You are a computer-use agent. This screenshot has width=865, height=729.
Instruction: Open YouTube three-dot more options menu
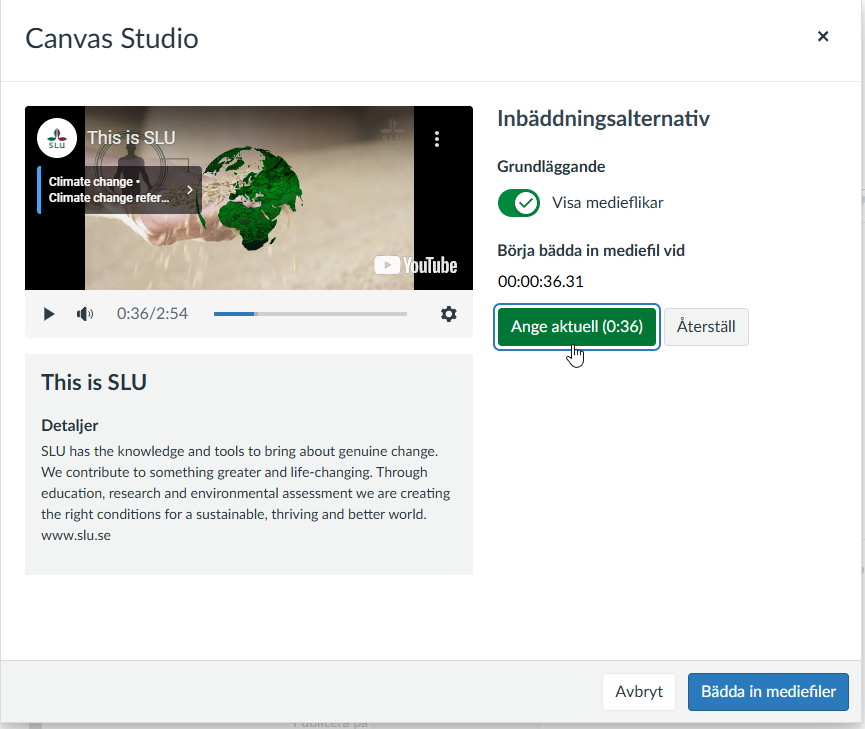tap(437, 139)
